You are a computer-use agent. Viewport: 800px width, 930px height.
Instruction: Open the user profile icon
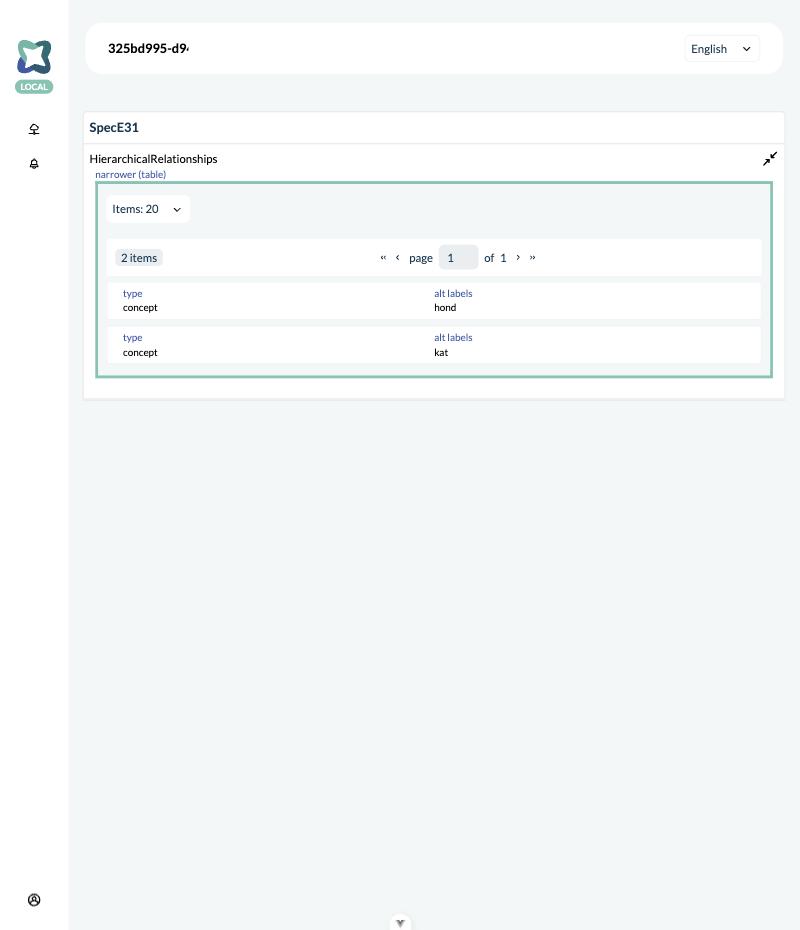coord(34,900)
